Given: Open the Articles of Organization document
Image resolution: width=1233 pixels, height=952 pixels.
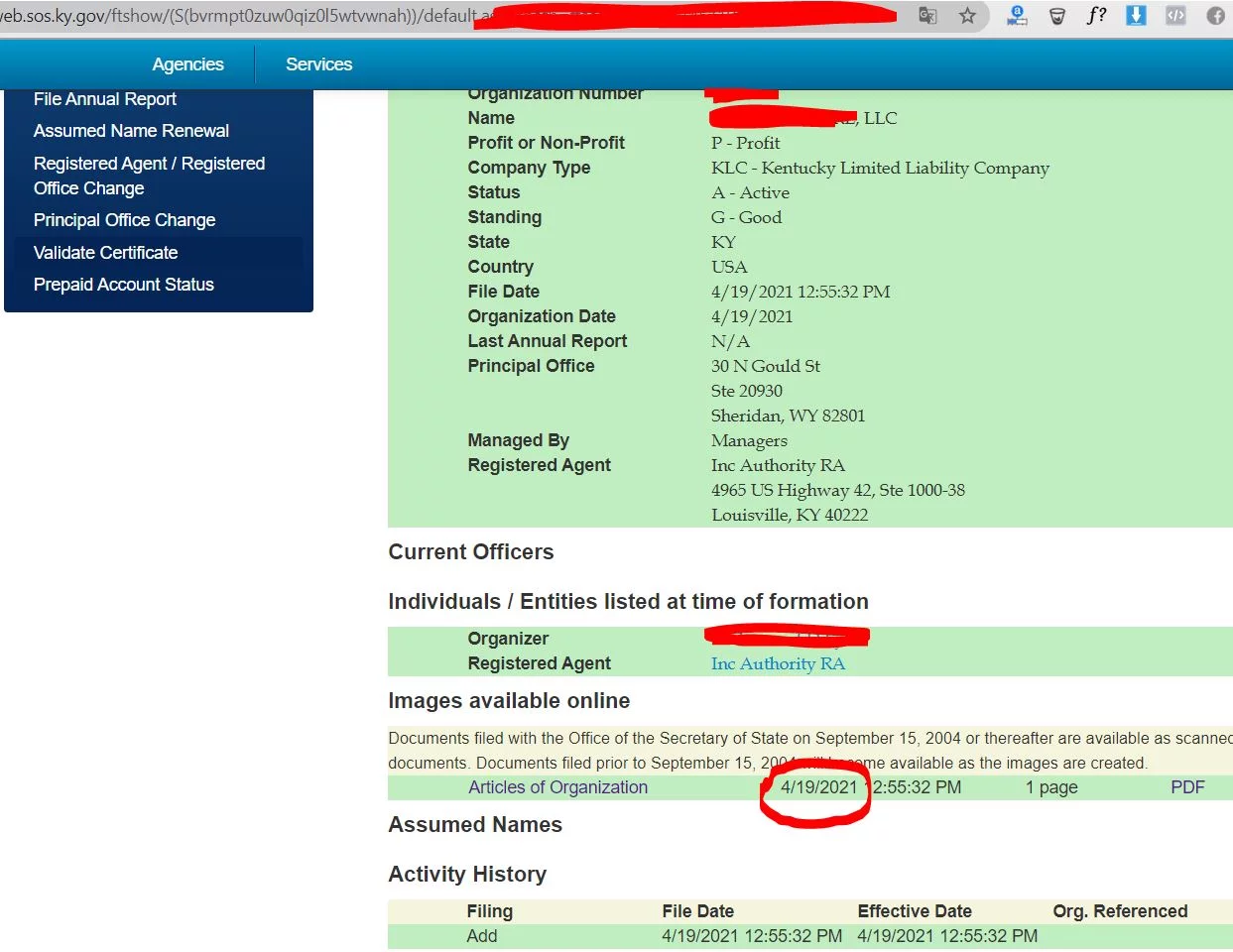Looking at the screenshot, I should (557, 787).
